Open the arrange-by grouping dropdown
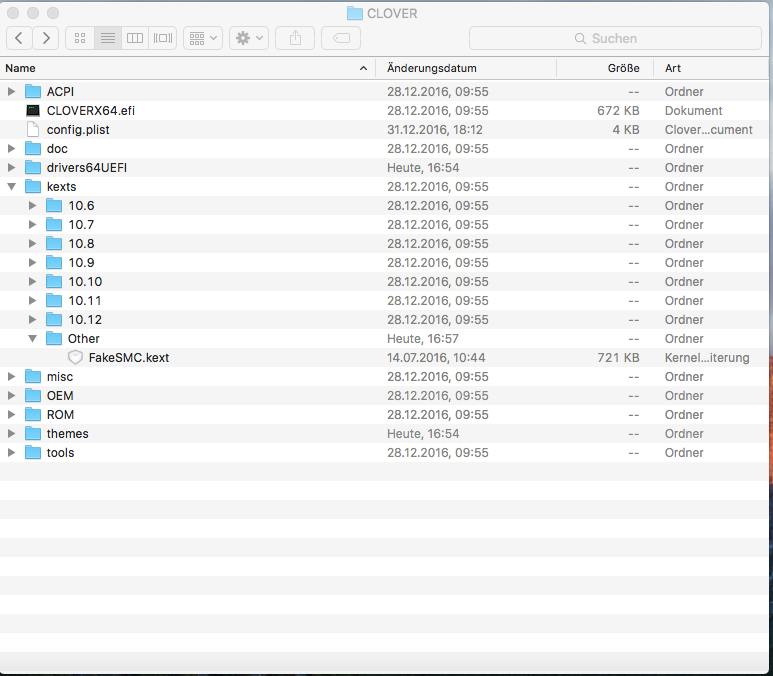Viewport: 773px width, 676px height. [203, 38]
